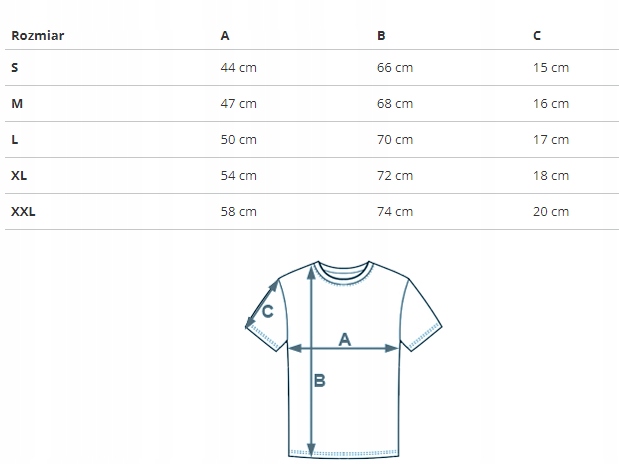
Task: Select the S size row label
Action: pyautogui.click(x=14, y=68)
